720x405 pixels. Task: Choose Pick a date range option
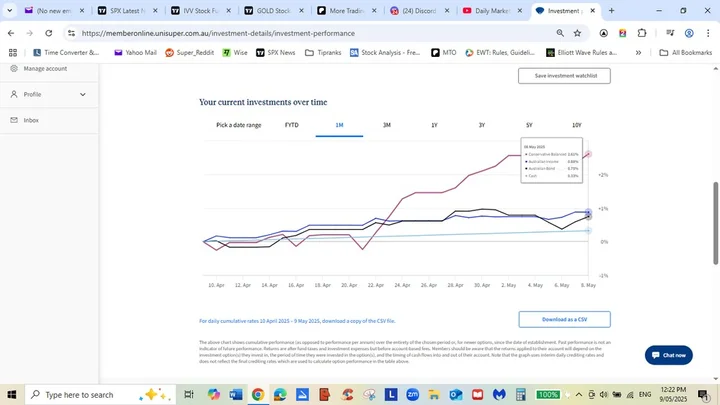pyautogui.click(x=239, y=125)
